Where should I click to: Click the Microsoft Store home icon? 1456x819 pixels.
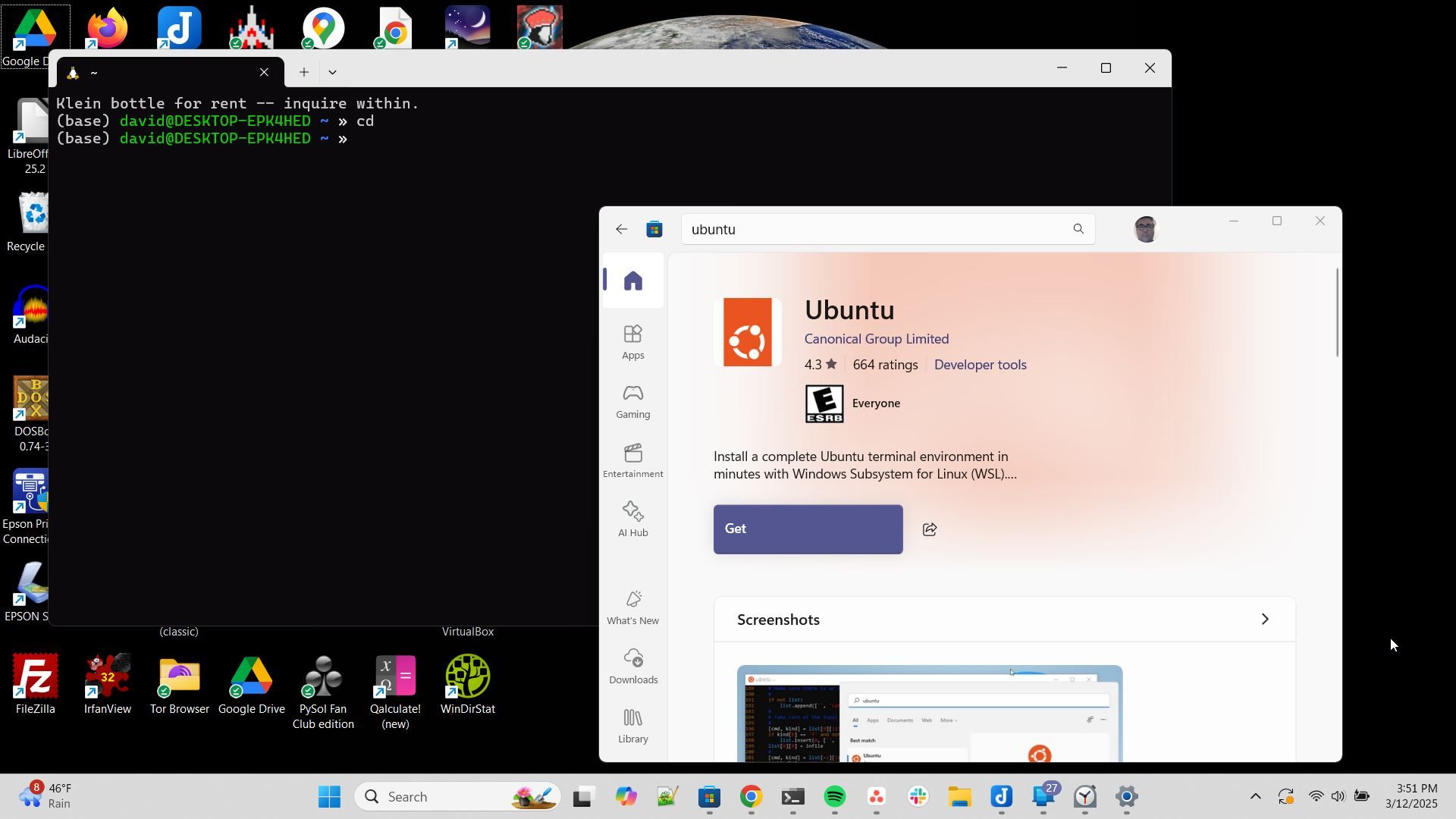[633, 281]
